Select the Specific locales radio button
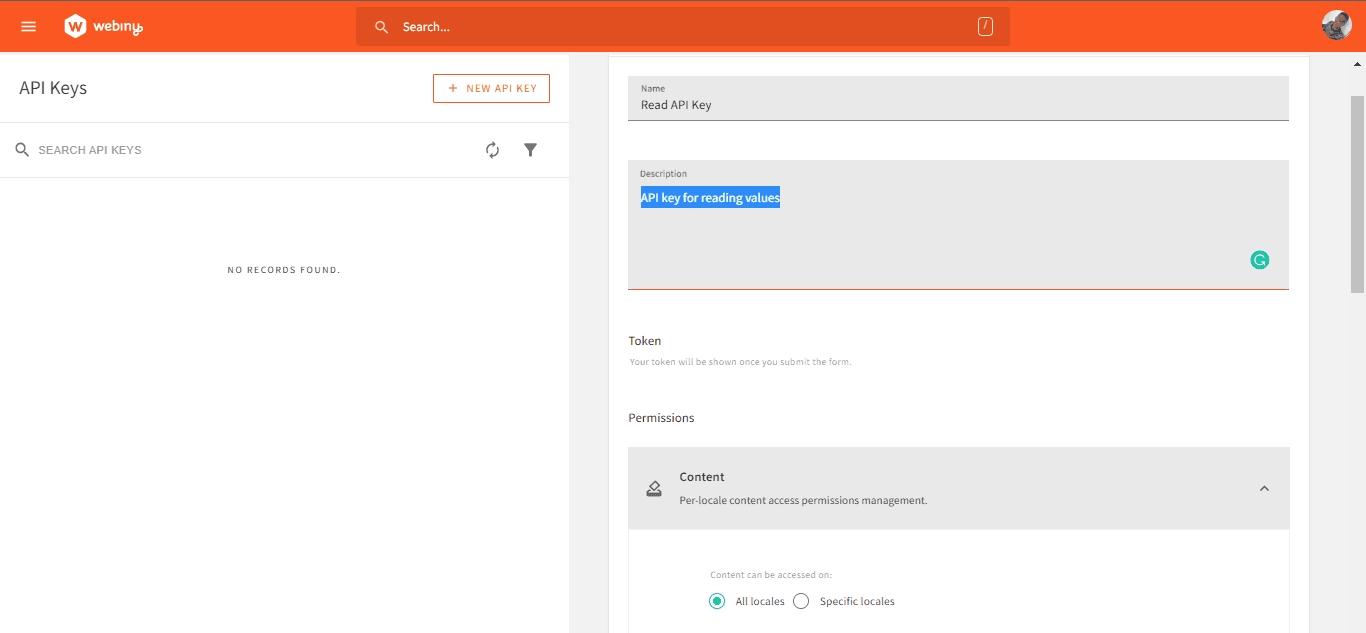The image size is (1366, 633). point(800,601)
